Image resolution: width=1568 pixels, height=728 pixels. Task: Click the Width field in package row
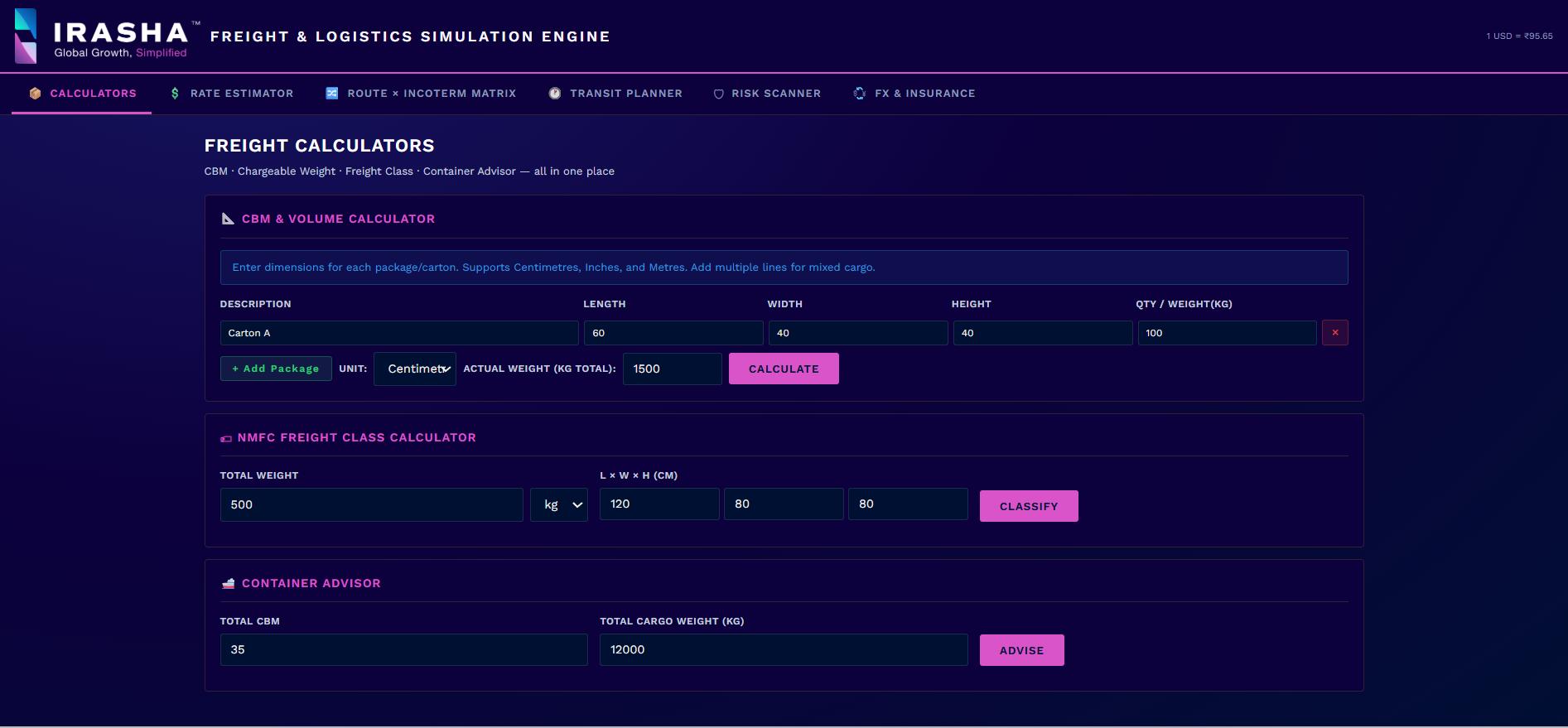click(858, 333)
